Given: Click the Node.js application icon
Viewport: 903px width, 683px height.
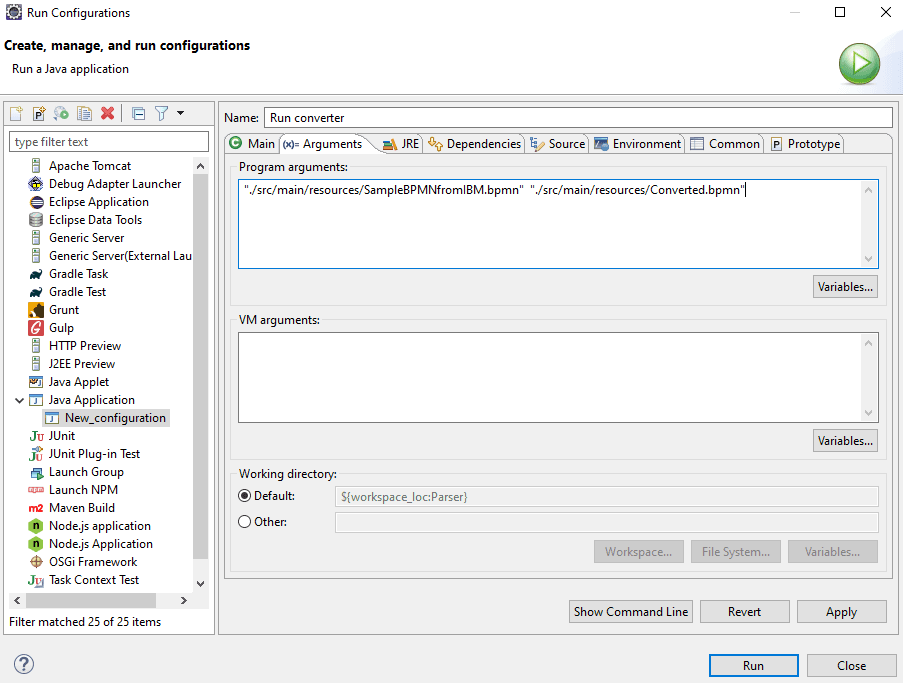Looking at the screenshot, I should click(36, 526).
